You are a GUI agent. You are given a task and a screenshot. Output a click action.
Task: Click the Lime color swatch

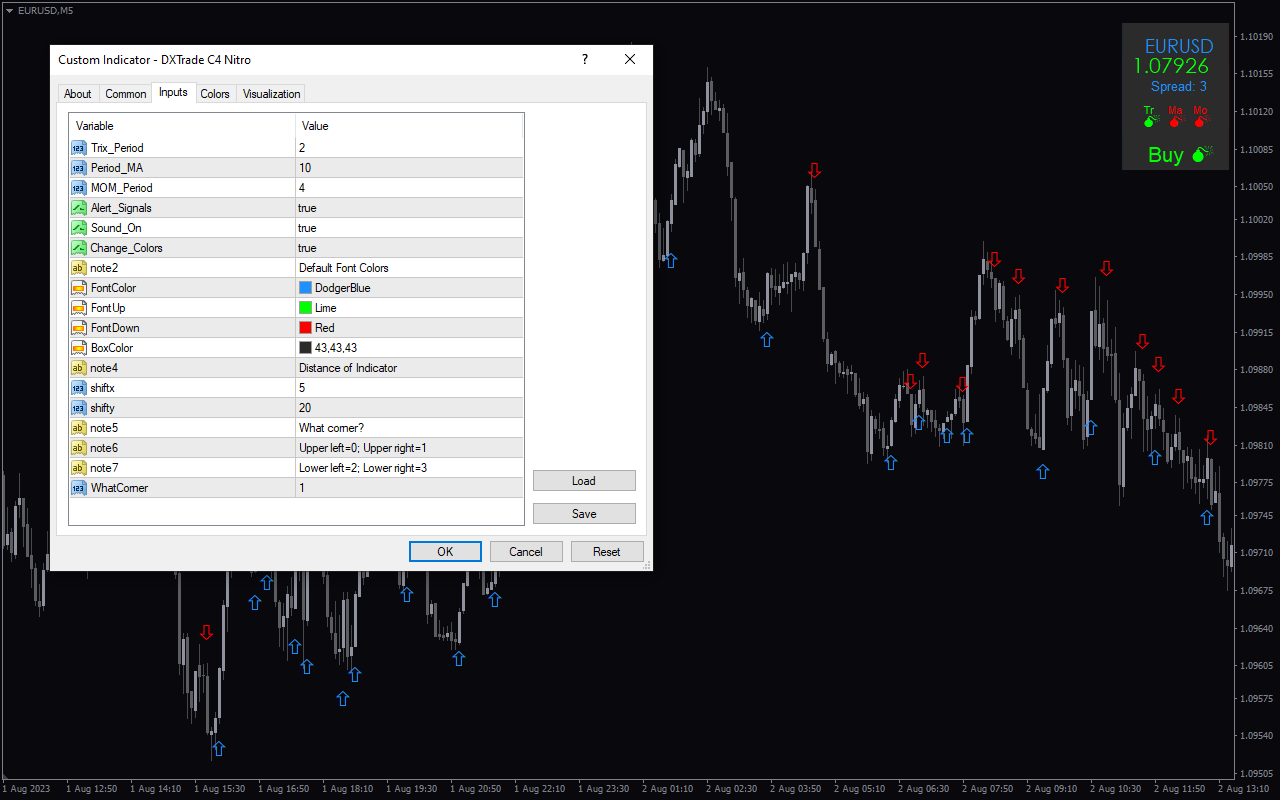click(x=306, y=308)
